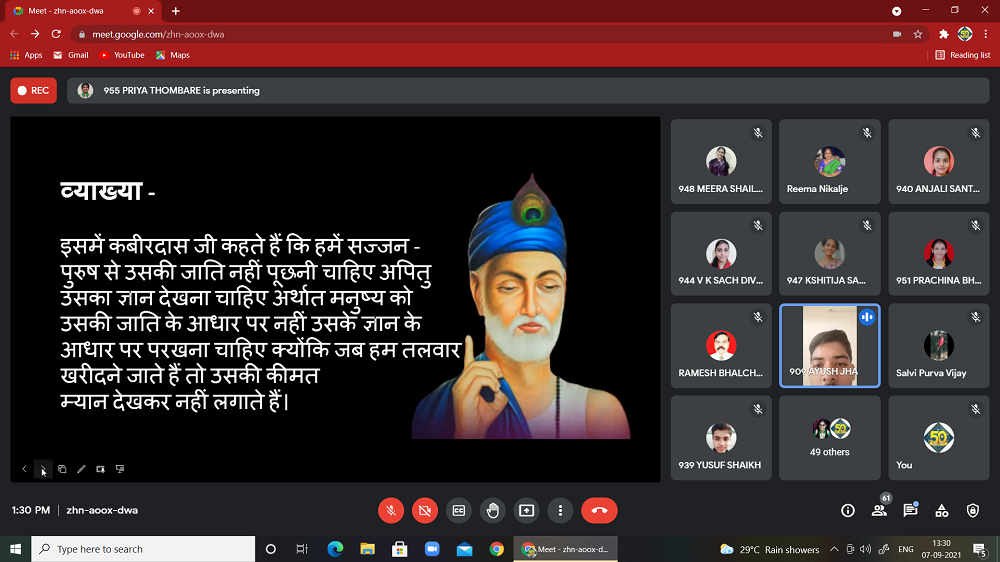Leave the call with red hang-up button
The height and width of the screenshot is (562, 1000).
(599, 510)
